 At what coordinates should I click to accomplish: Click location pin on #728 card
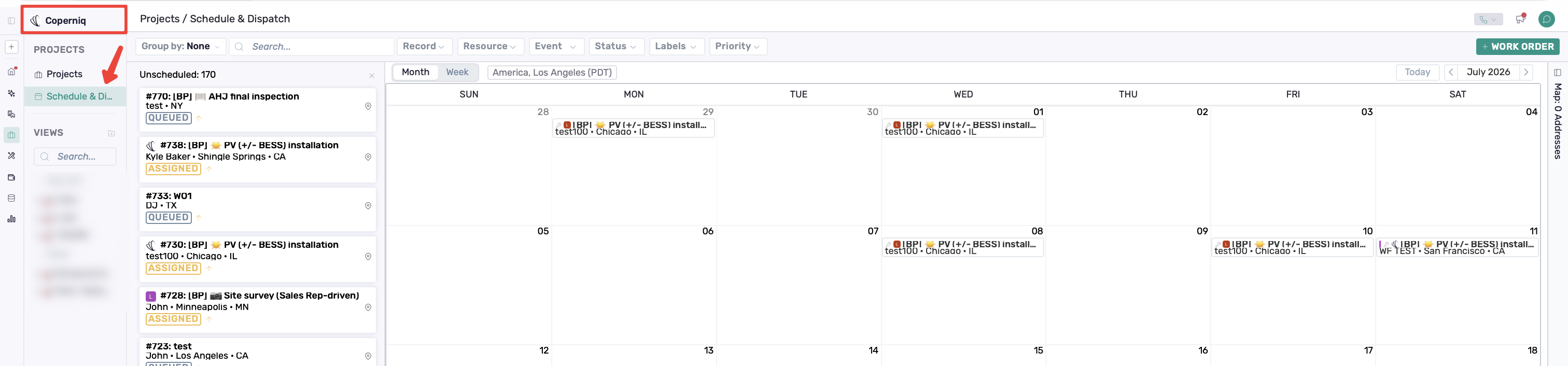click(368, 307)
